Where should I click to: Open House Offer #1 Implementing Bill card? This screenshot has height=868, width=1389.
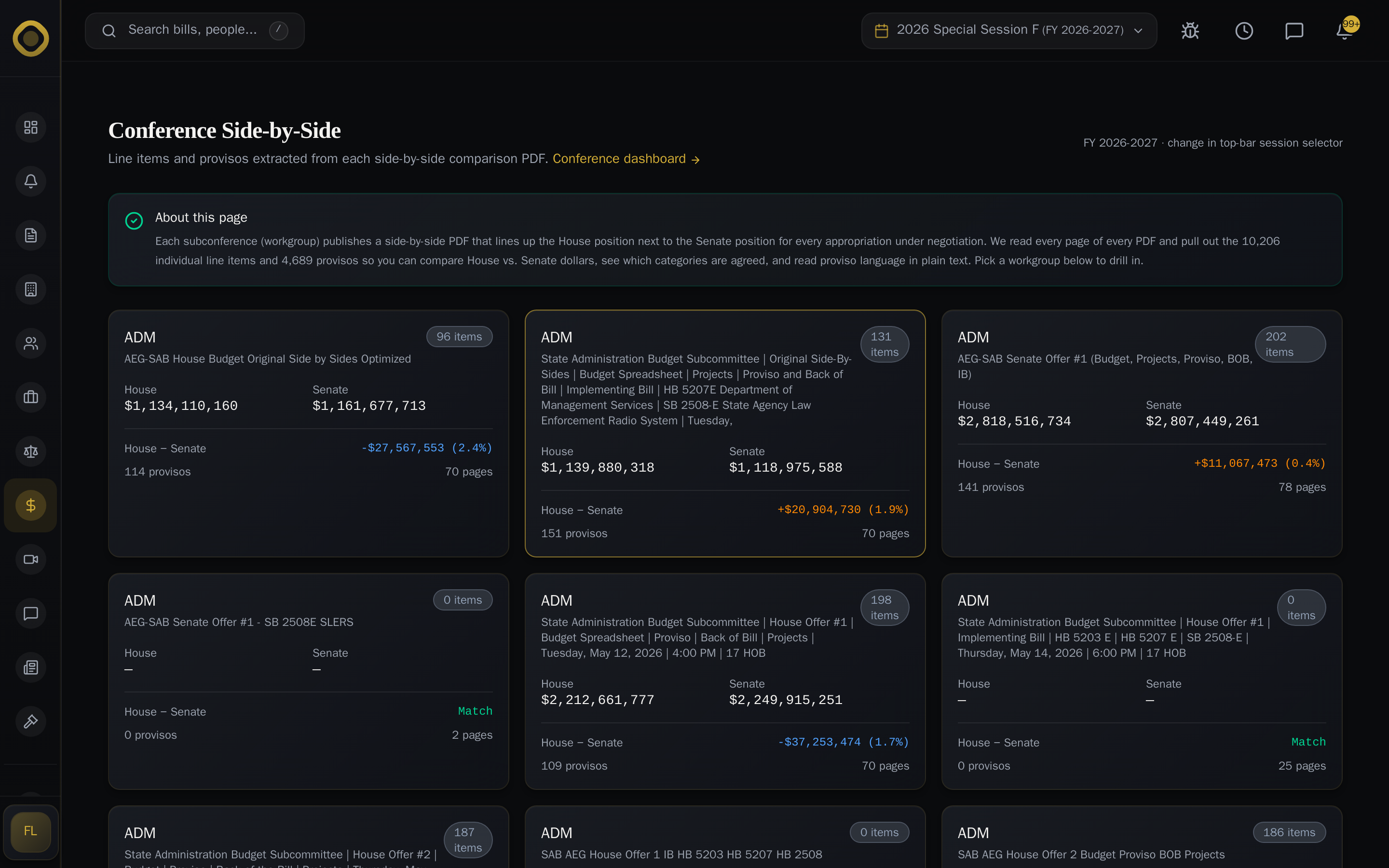pyautogui.click(x=1142, y=681)
